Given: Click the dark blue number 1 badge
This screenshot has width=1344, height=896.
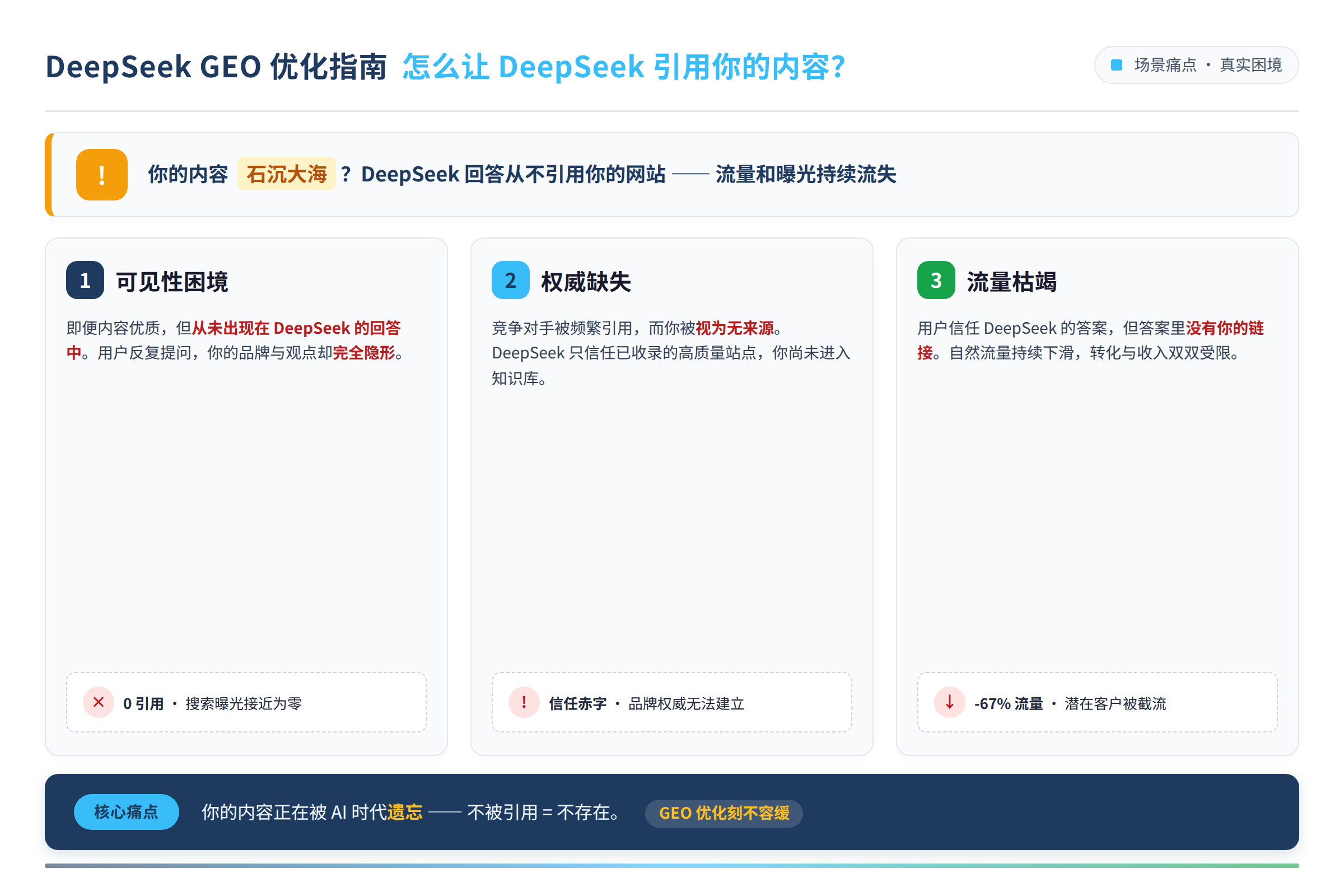Looking at the screenshot, I should click(x=85, y=280).
